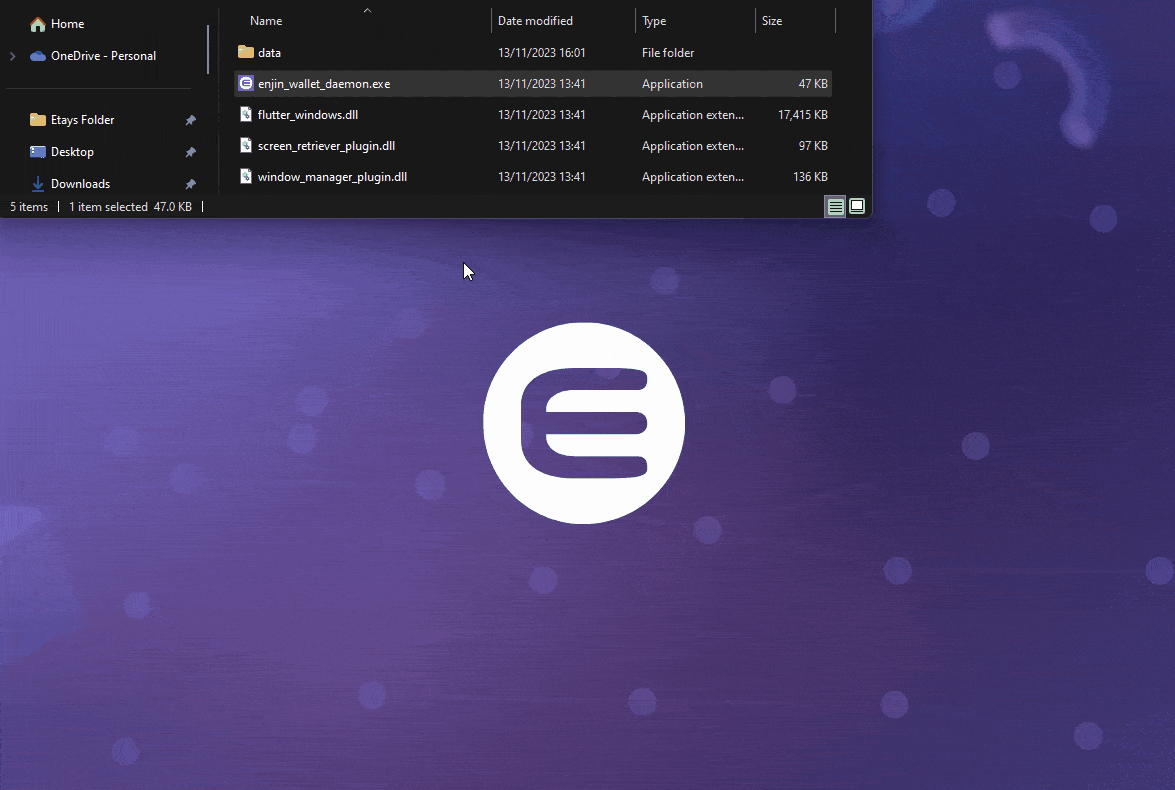Switch to large thumbnails view in status bar
The width and height of the screenshot is (1175, 790).
(x=857, y=206)
